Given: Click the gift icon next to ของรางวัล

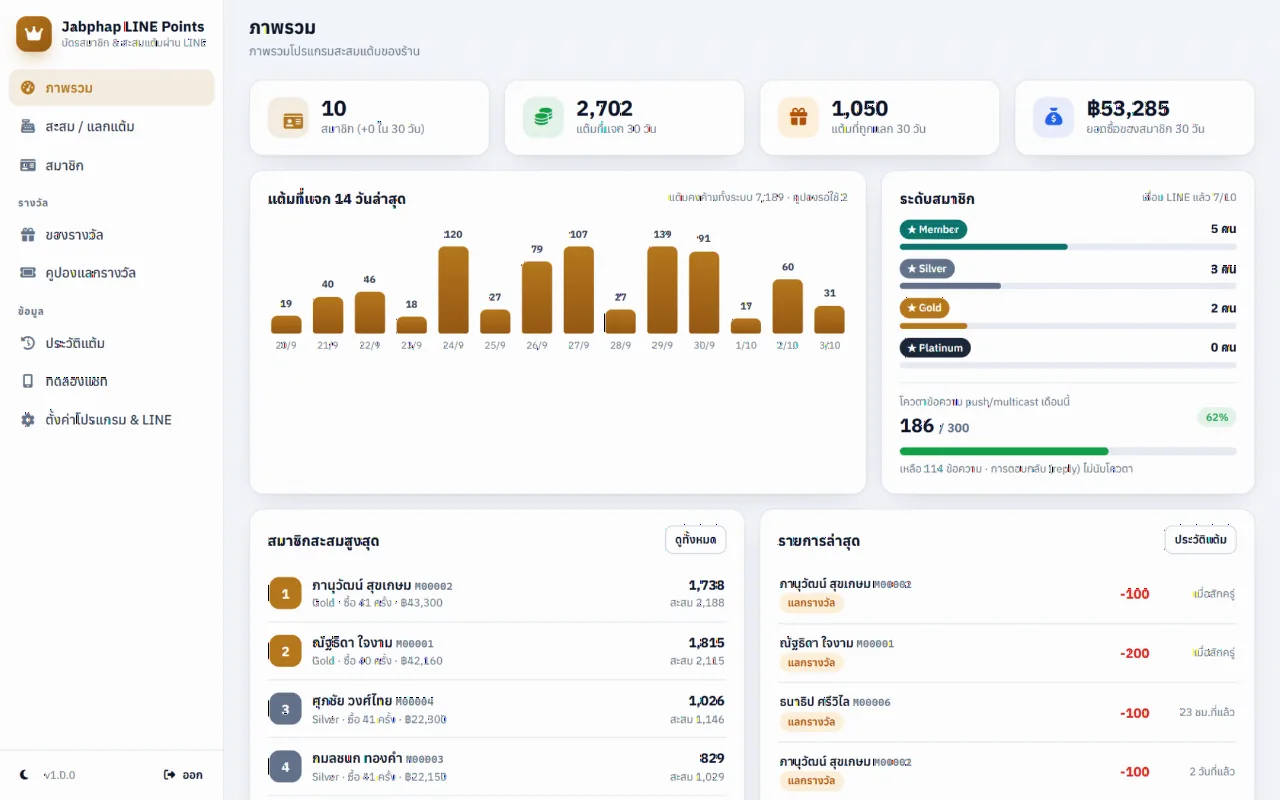Looking at the screenshot, I should [x=28, y=235].
